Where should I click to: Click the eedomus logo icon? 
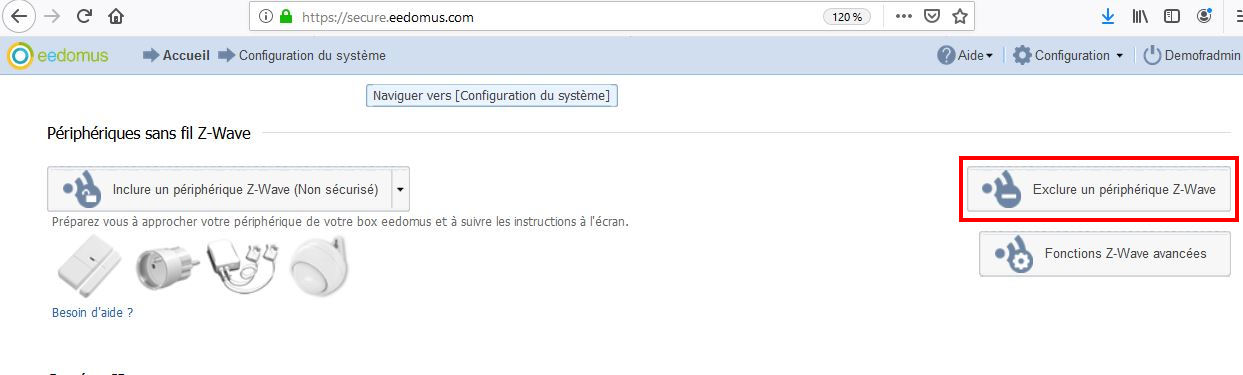coord(19,56)
